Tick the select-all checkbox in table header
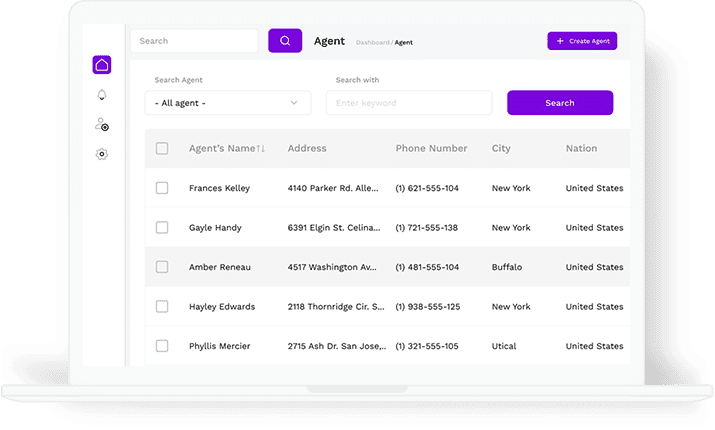 [x=162, y=149]
